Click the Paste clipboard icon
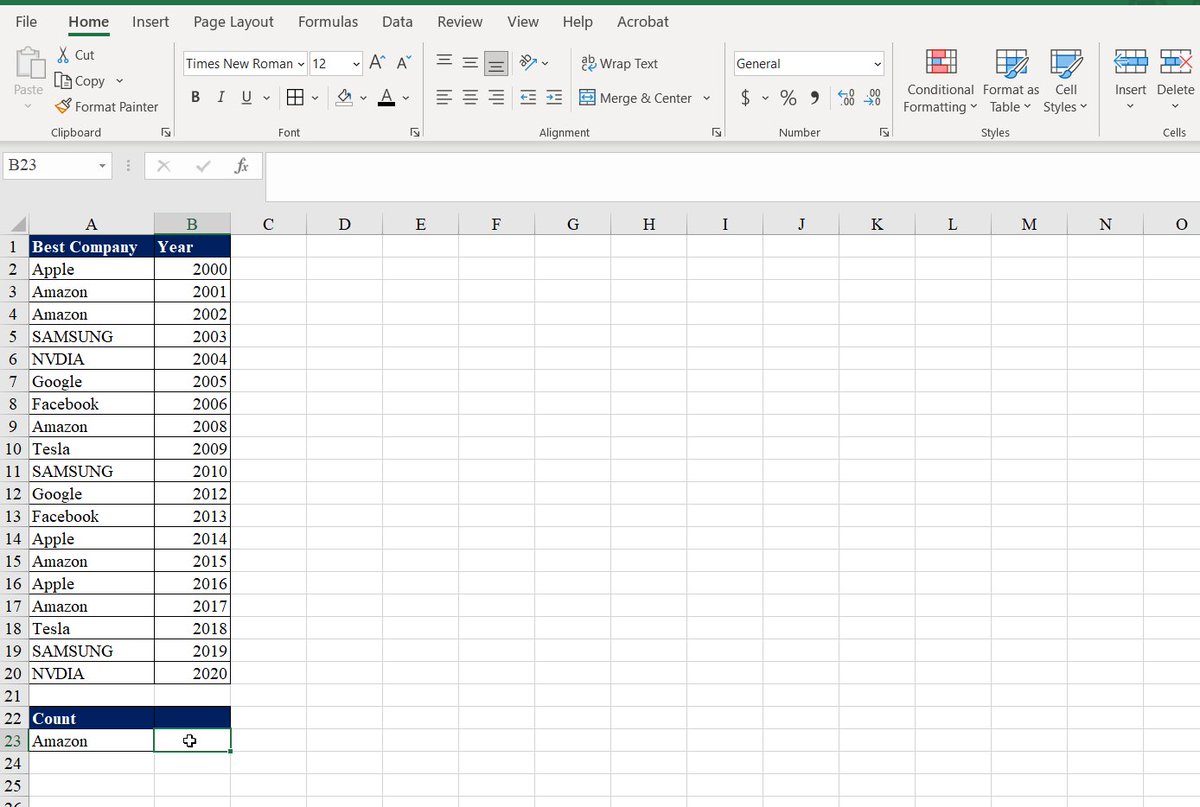Image resolution: width=1200 pixels, height=807 pixels. coord(29,63)
